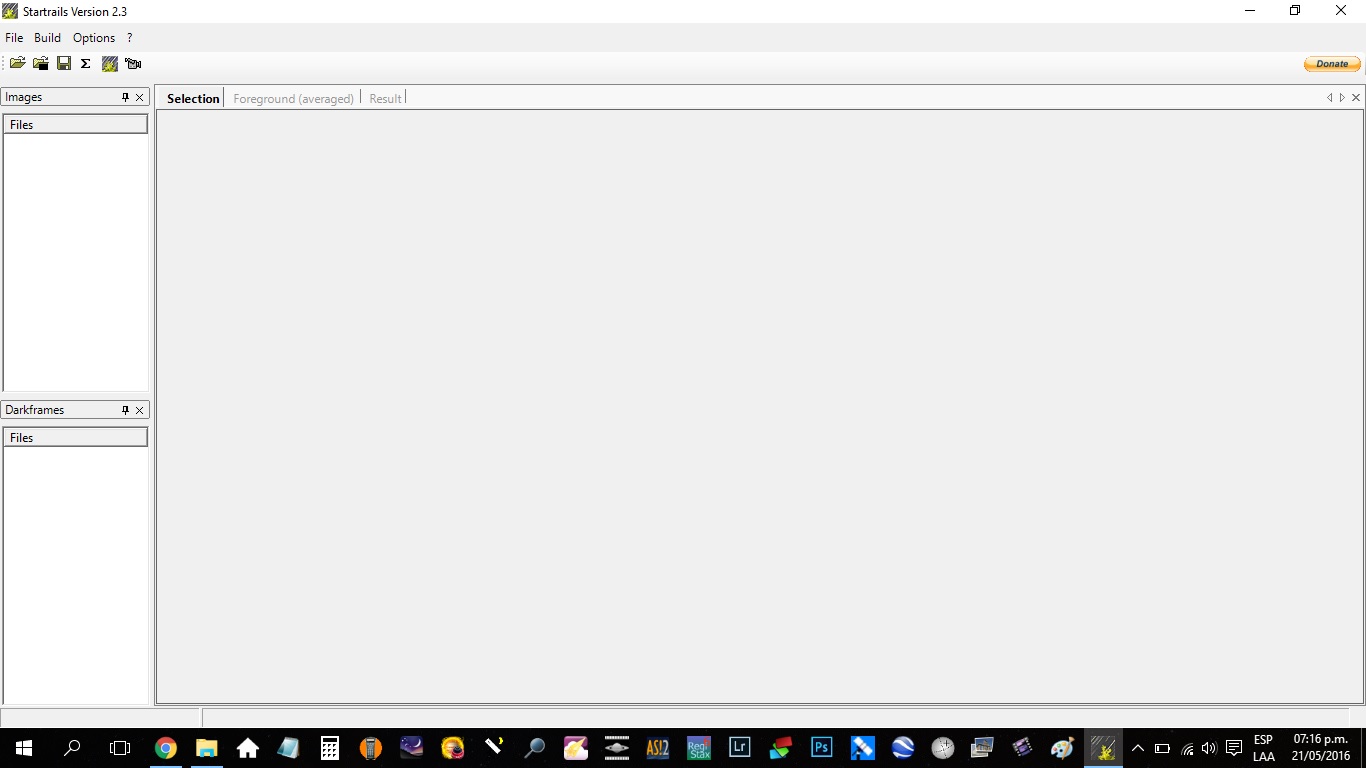Expand the Options menu

pyautogui.click(x=94, y=38)
